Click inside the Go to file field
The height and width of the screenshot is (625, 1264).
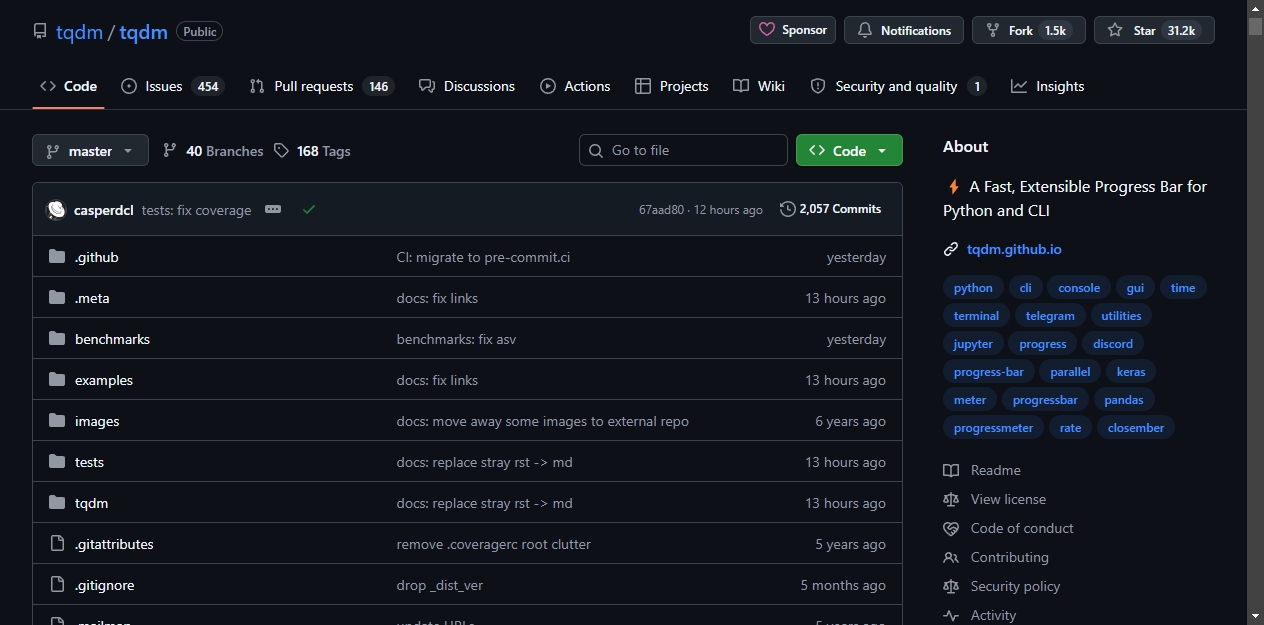[683, 150]
